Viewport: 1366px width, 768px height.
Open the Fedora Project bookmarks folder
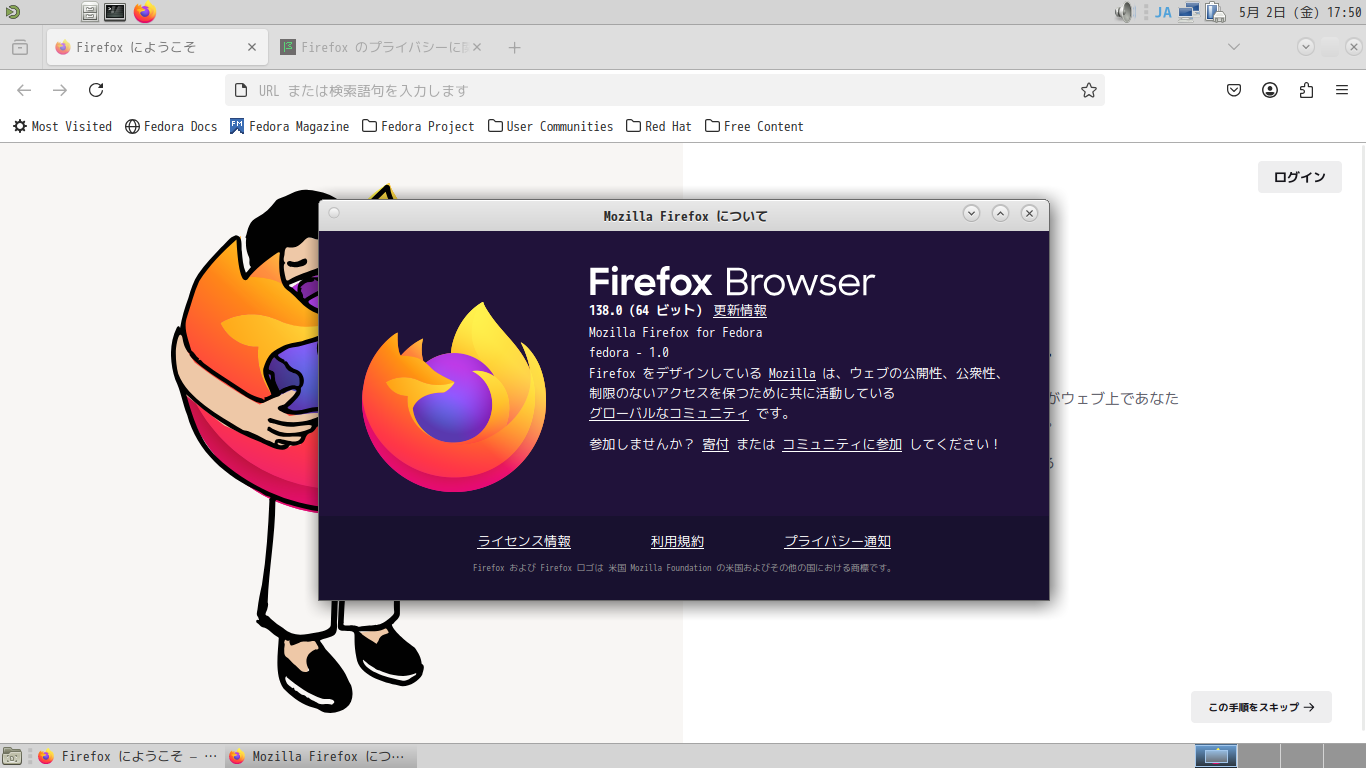point(418,126)
